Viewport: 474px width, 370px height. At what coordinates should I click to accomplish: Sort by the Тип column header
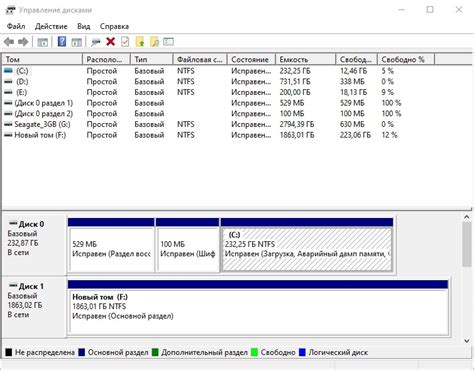click(x=152, y=59)
